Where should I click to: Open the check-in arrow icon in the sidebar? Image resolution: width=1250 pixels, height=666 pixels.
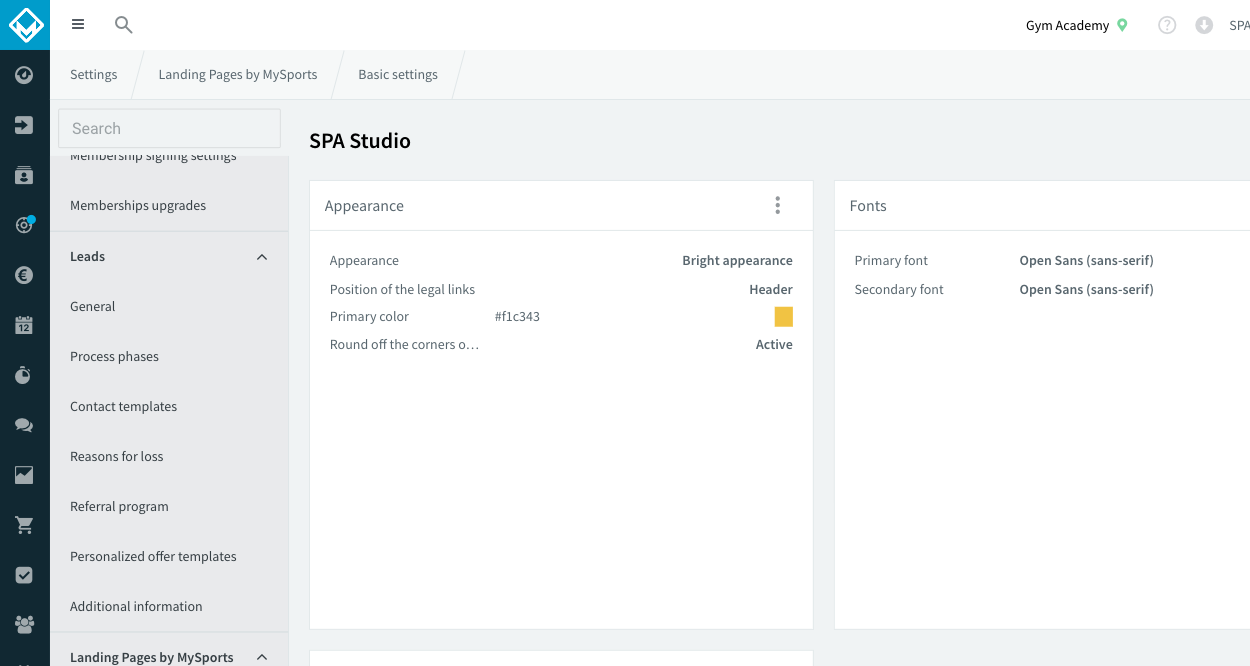point(25,125)
